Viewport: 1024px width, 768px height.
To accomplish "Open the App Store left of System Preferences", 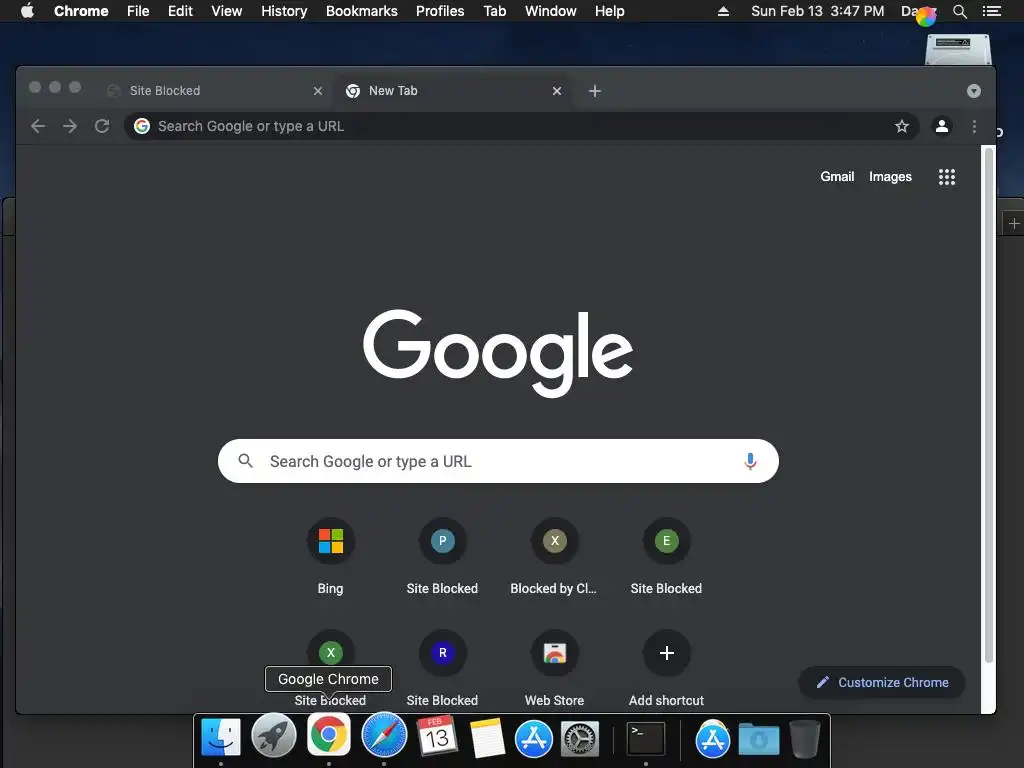I will [x=534, y=739].
